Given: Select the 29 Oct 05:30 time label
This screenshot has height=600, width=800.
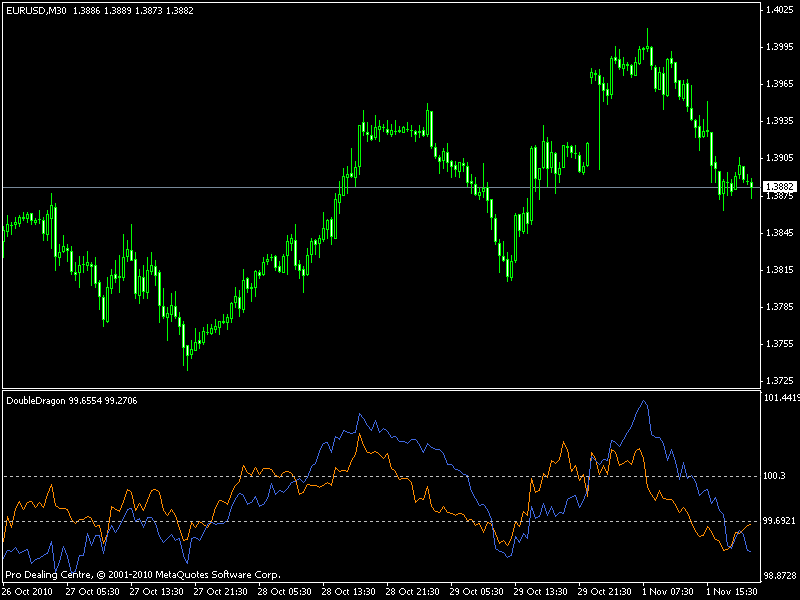Looking at the screenshot, I should coord(477,592).
